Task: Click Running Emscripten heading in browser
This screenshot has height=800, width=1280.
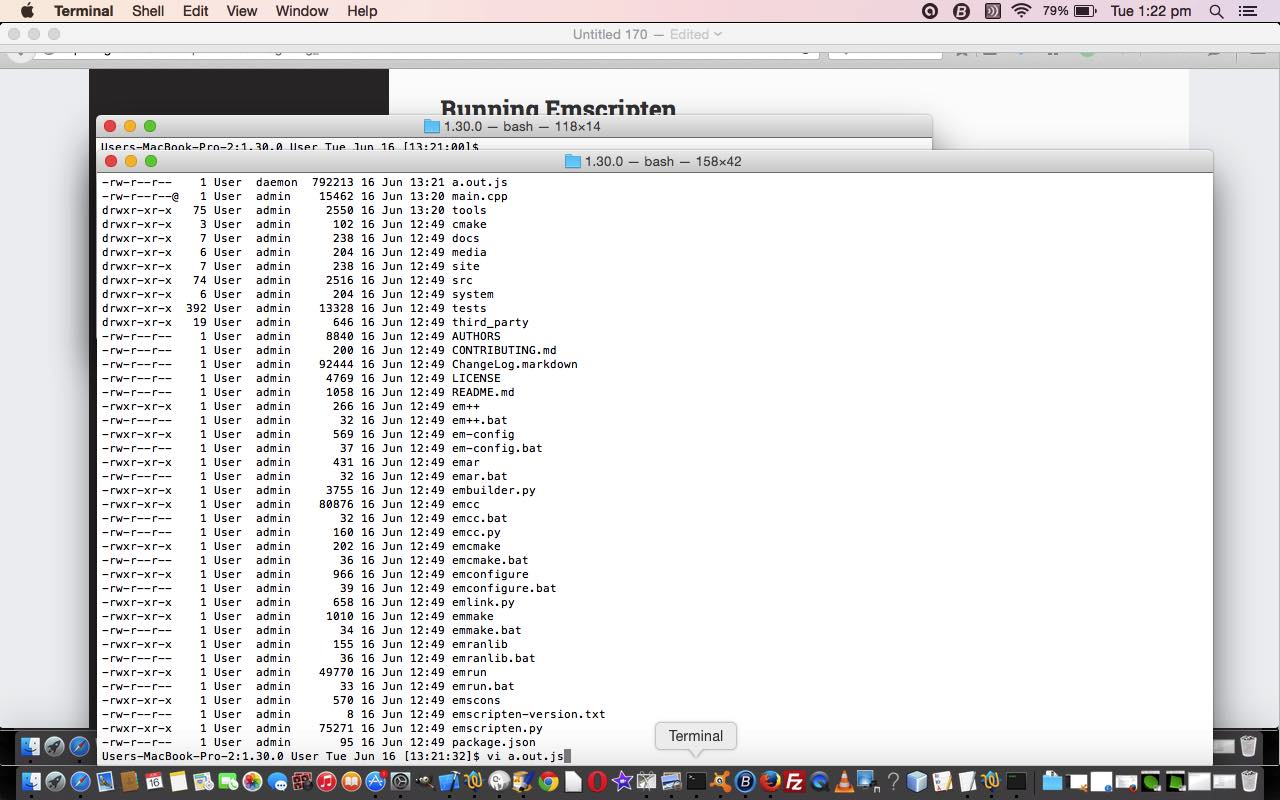Action: 558,108
